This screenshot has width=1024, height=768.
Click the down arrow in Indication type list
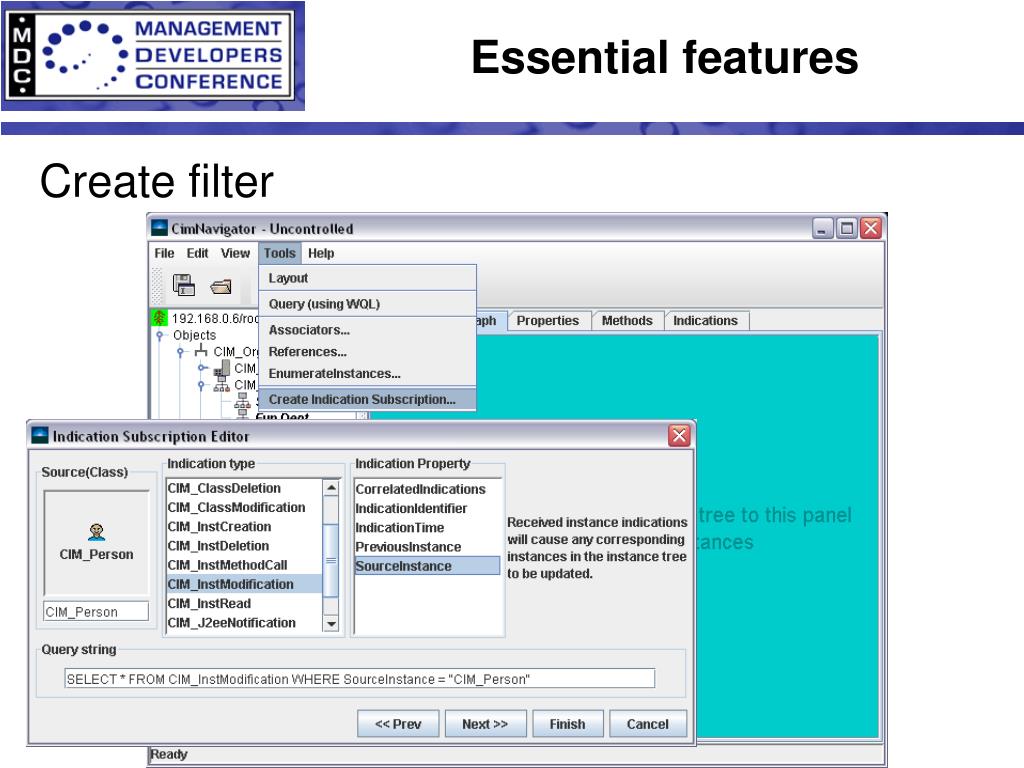[331, 624]
